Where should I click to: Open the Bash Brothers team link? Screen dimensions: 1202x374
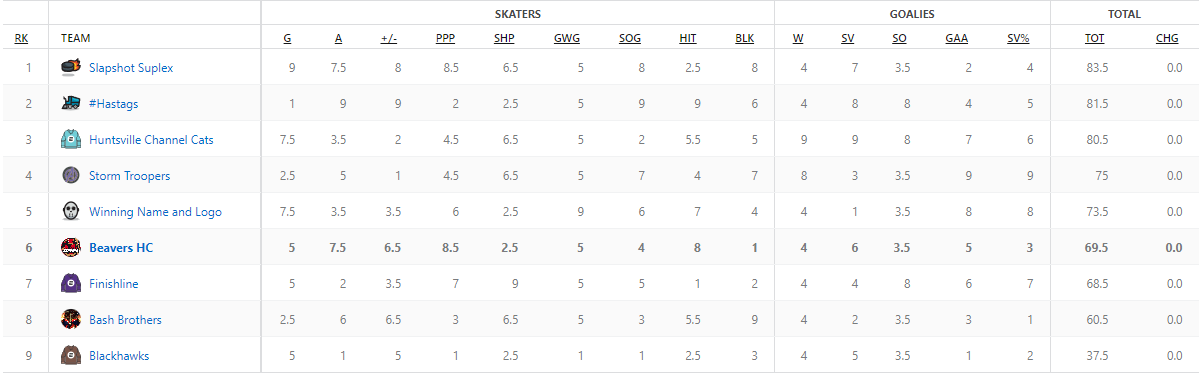click(x=125, y=320)
